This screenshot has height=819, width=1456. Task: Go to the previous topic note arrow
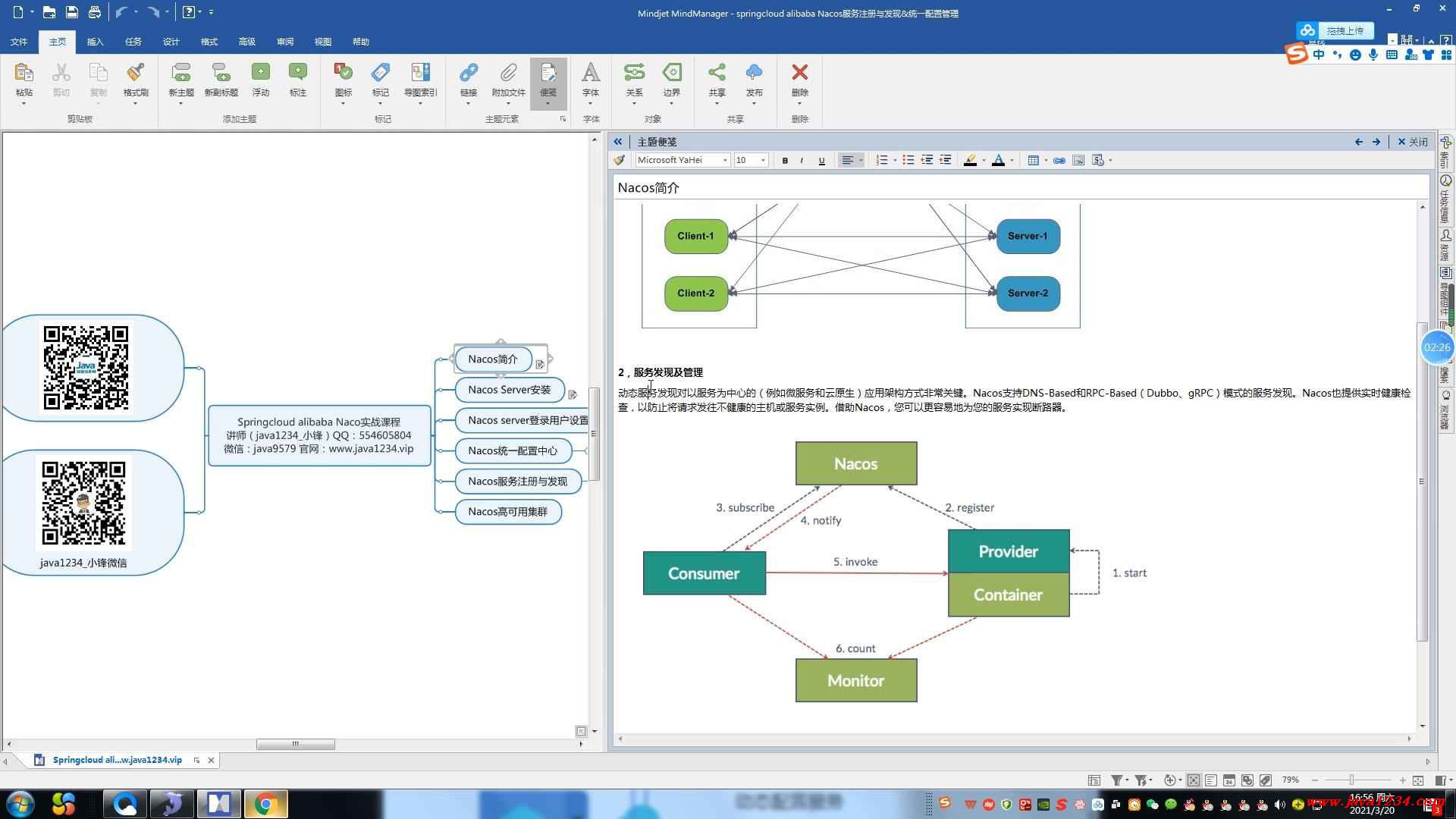[1358, 142]
